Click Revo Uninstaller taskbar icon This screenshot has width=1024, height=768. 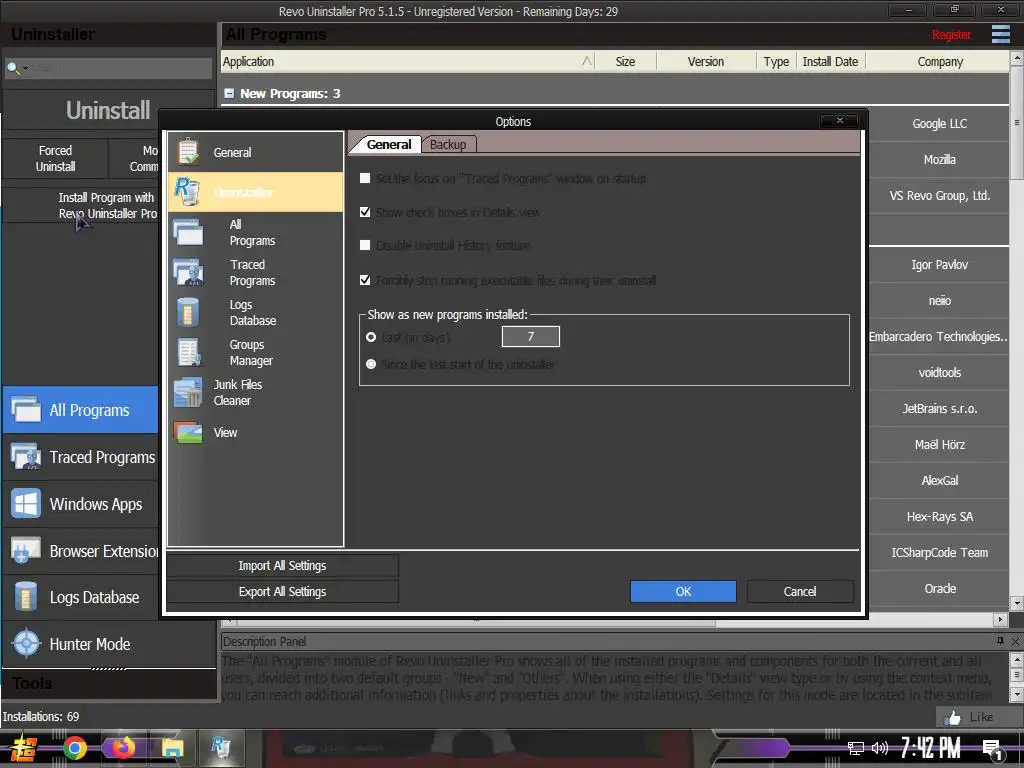(221, 748)
